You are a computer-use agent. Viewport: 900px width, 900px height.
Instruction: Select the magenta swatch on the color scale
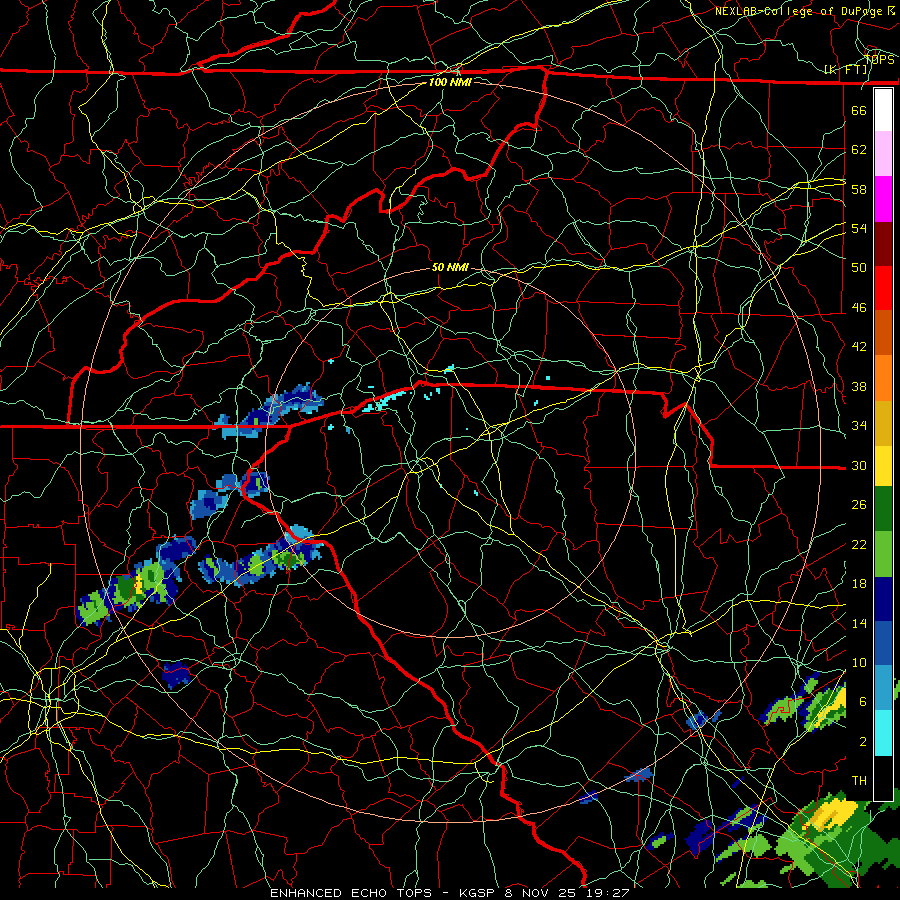[x=883, y=199]
